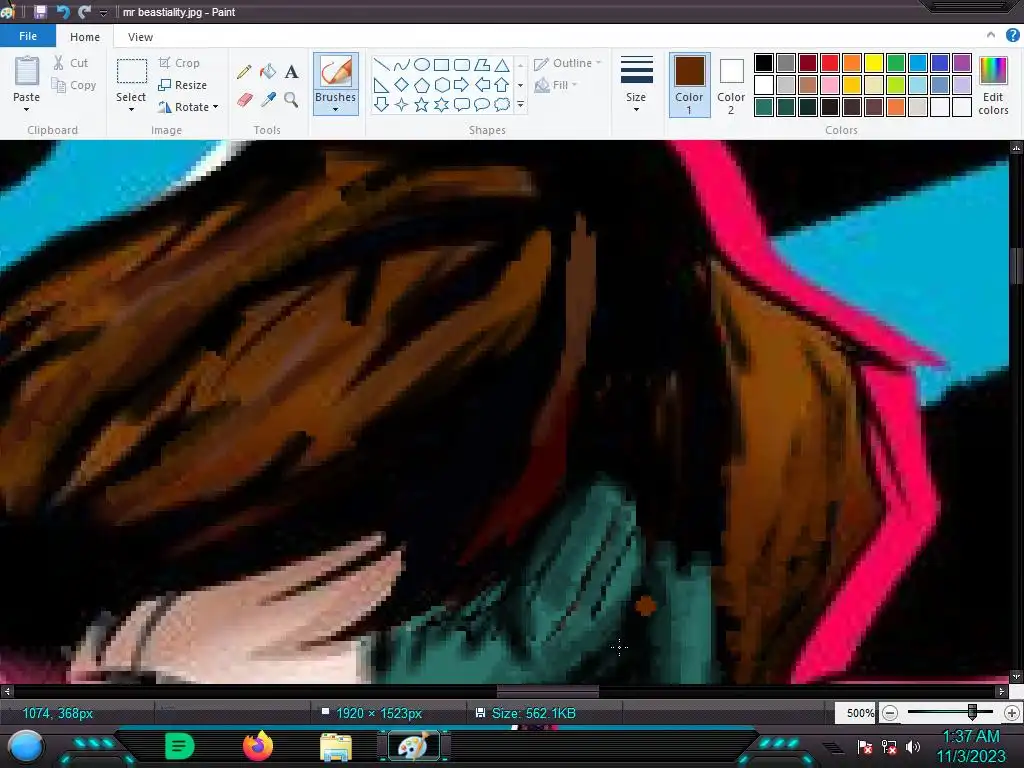Click the Redo arrow in title bar
Viewport: 1024px width, 768px height.
click(84, 12)
